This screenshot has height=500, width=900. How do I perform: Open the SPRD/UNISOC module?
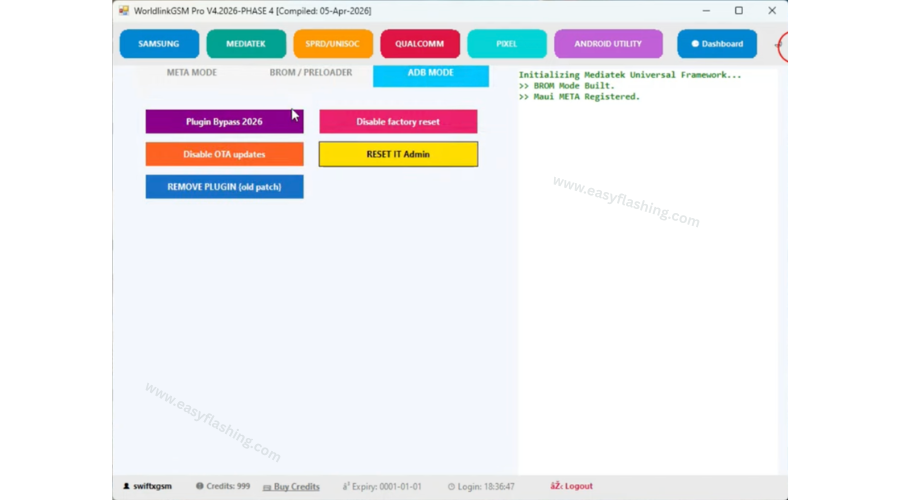click(x=333, y=44)
